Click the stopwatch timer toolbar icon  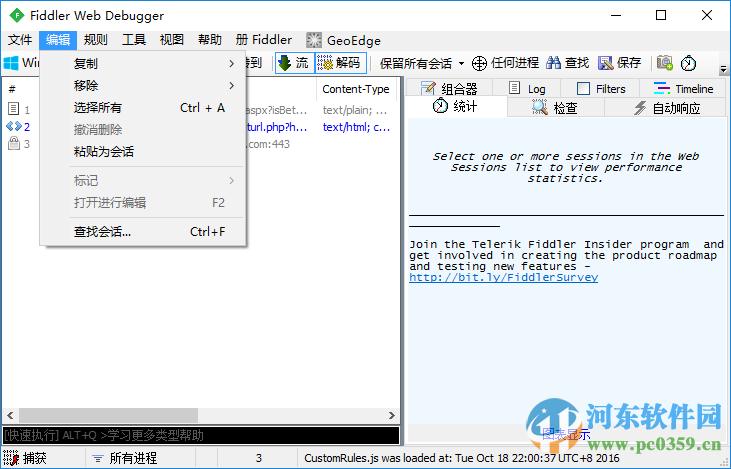coord(689,63)
